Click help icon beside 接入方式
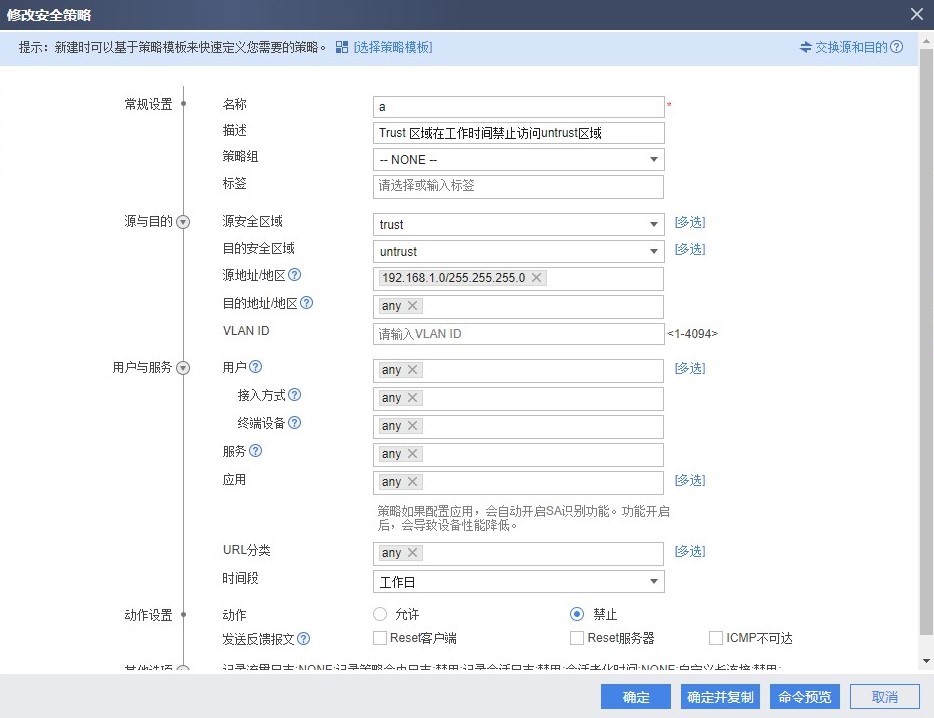The height and width of the screenshot is (718, 934). (x=295, y=395)
